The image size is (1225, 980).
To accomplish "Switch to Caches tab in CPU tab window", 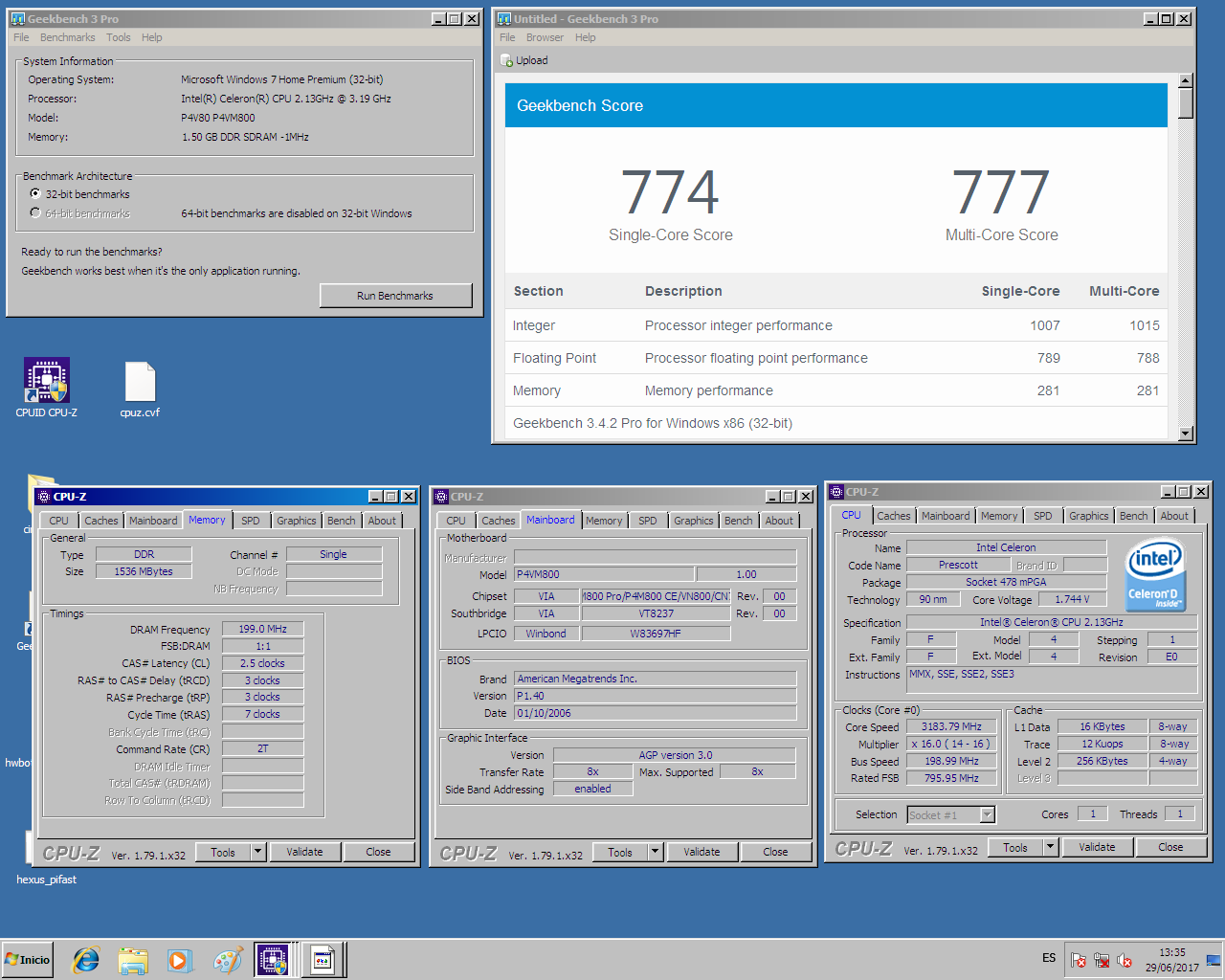I will 894,516.
